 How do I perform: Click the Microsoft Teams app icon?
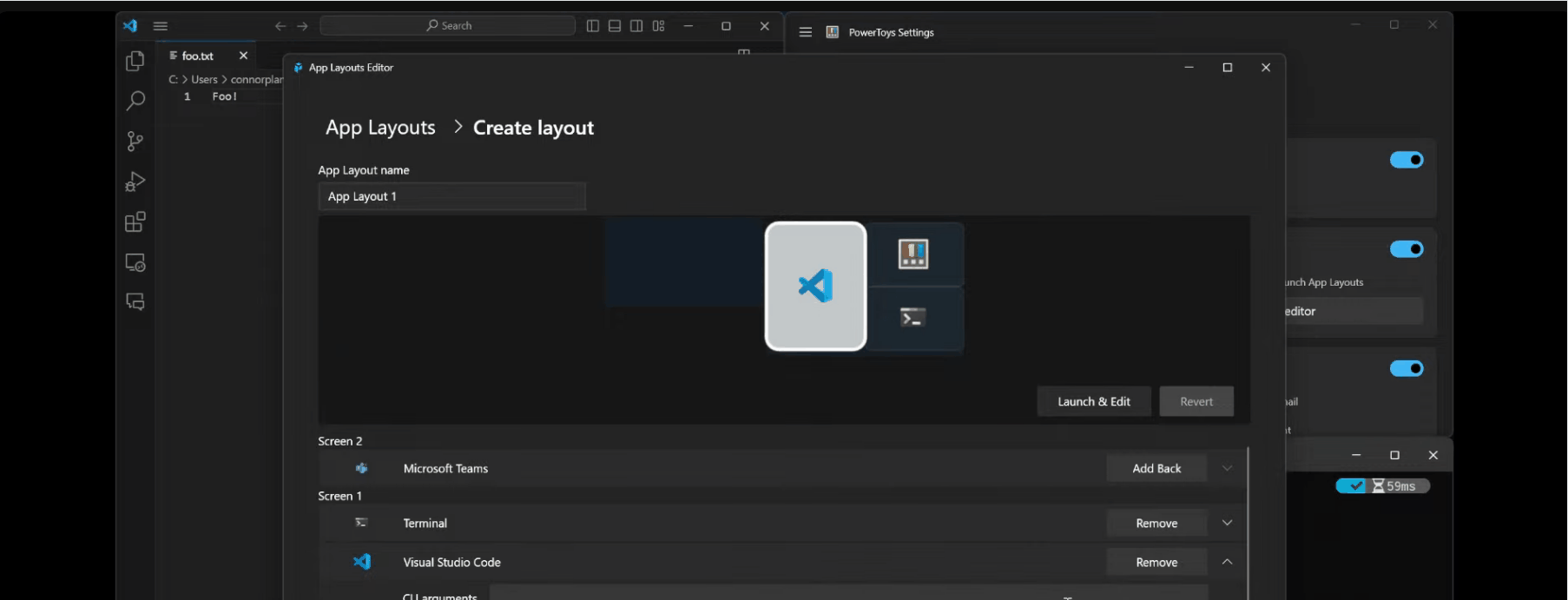362,468
